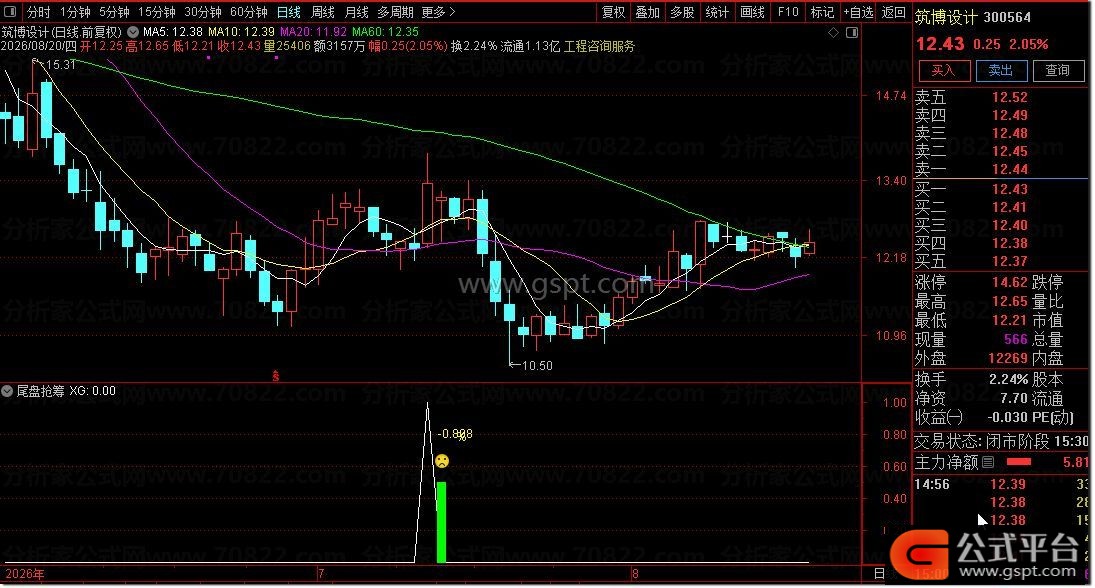Click the 卖出 sell button
Screen dimensions: 1095x588
(x=1001, y=71)
